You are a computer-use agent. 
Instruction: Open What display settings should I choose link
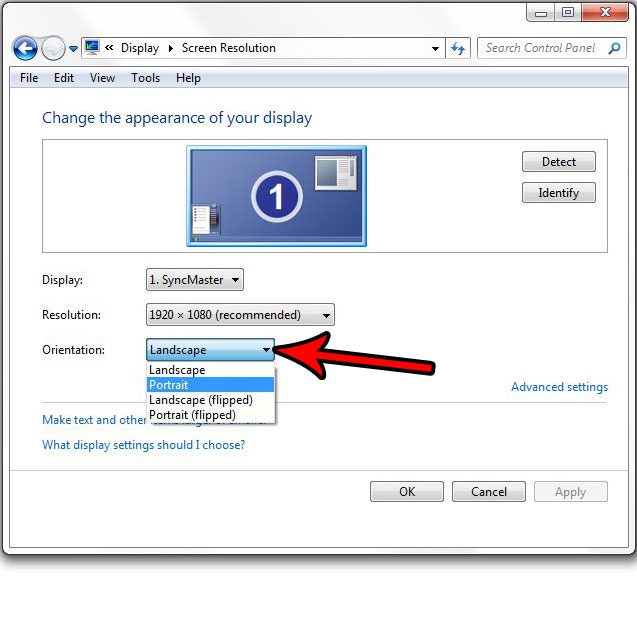coord(143,445)
